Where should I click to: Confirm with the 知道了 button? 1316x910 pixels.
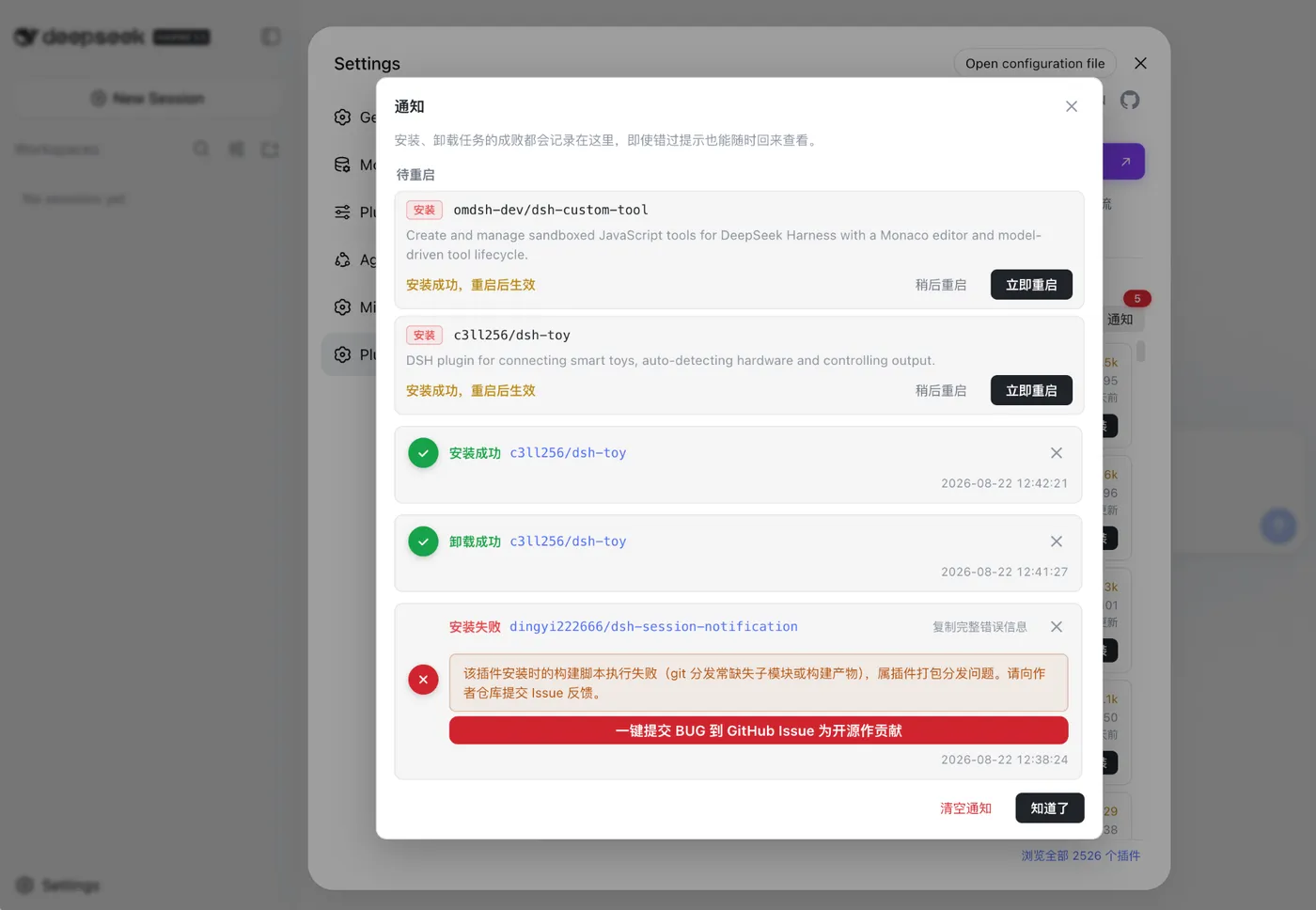tap(1049, 808)
